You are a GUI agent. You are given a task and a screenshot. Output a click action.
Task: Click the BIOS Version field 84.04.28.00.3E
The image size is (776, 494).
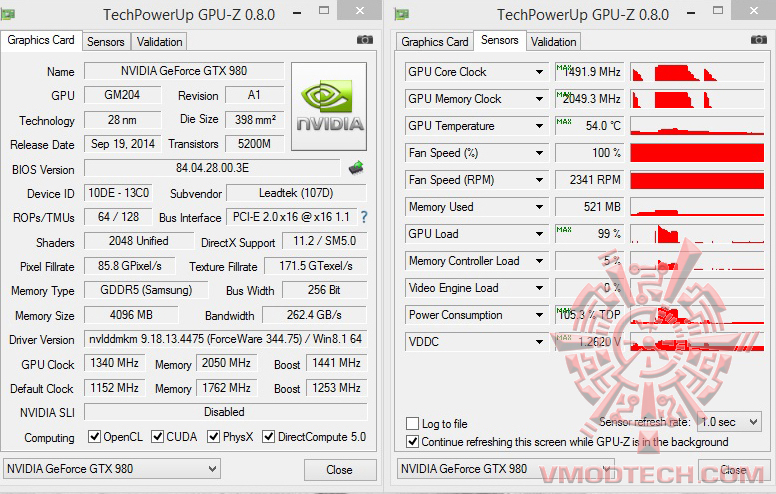(212, 168)
